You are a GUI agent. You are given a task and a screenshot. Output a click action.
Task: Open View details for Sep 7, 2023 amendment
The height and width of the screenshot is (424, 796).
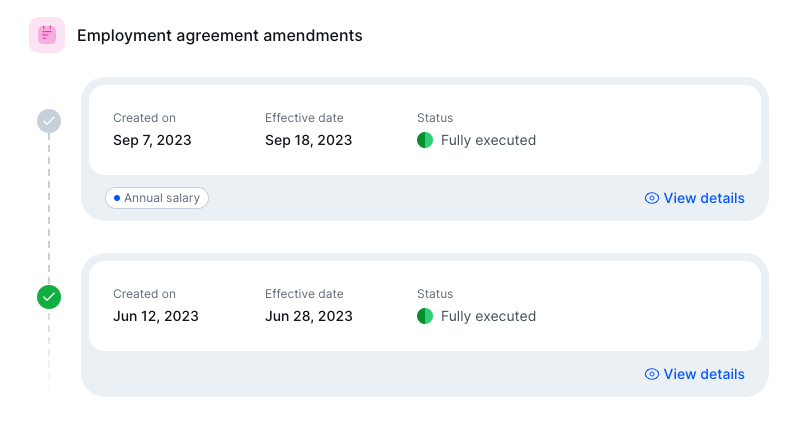click(703, 198)
